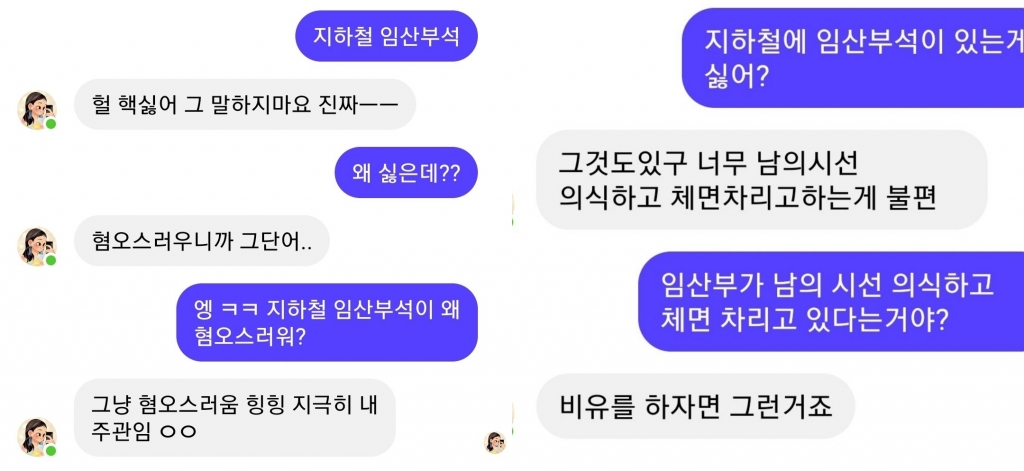
Task: Select received bubble '그냥 혐오스러움 힝힝 지극히 내 주관임'
Action: coord(235,417)
